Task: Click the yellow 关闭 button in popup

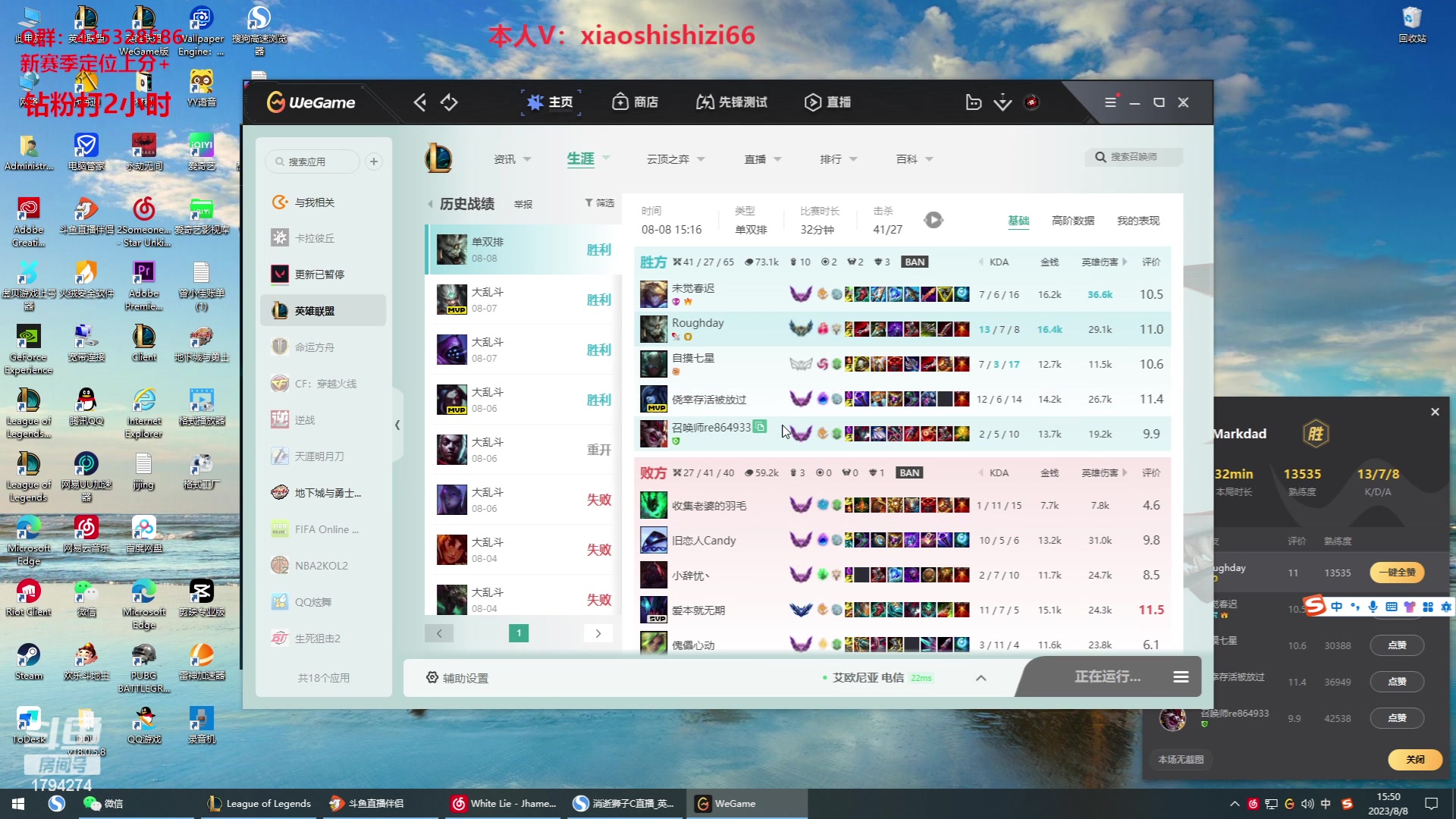Action: 1415,759
